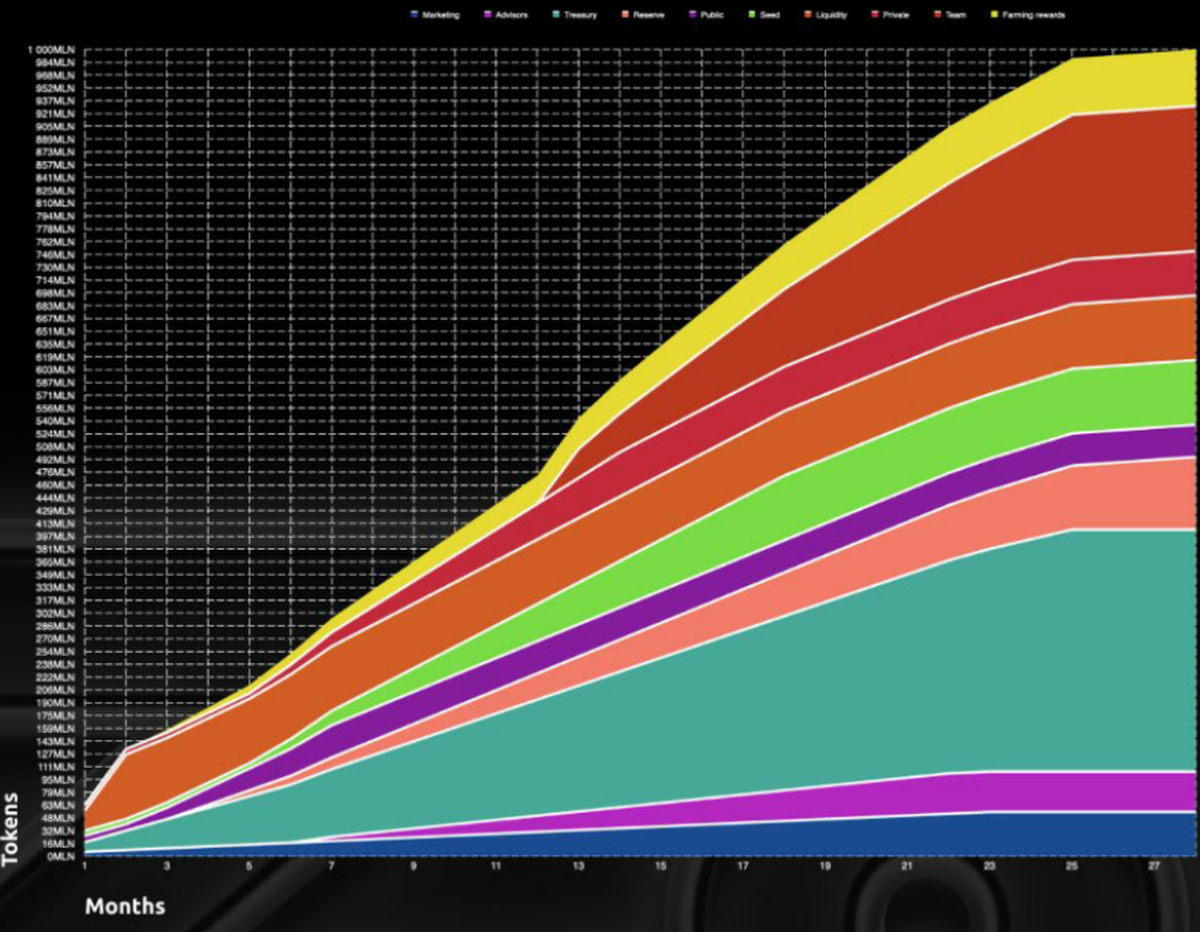This screenshot has width=1200, height=932.
Task: Click the Marketing legend color square
Action: (x=414, y=15)
